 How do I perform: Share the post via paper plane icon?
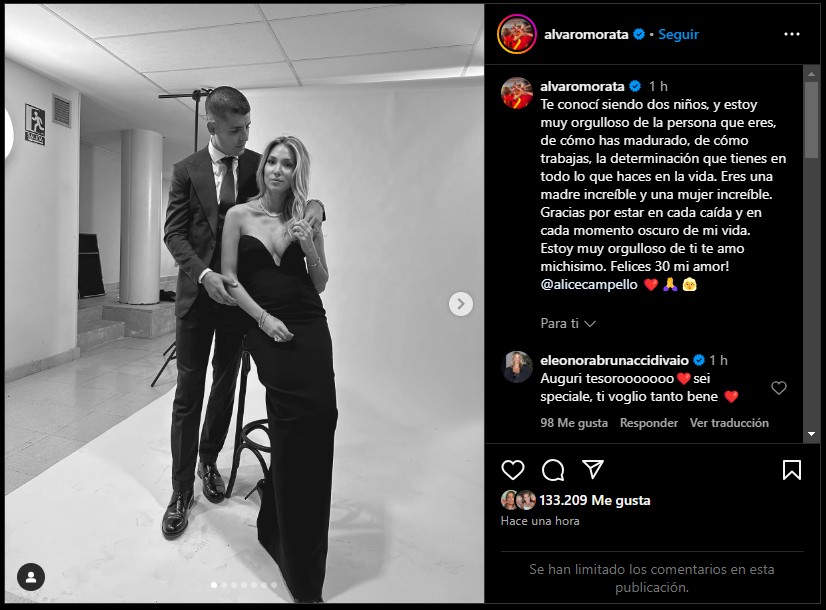pyautogui.click(x=593, y=470)
